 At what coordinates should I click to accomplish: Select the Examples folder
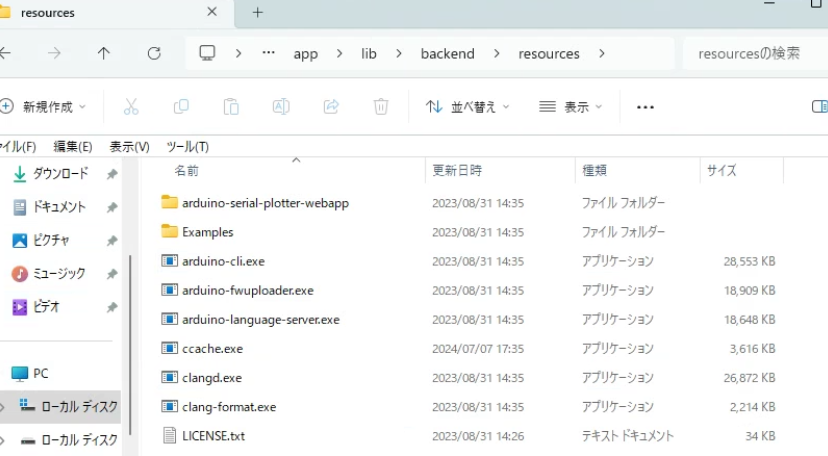(x=207, y=232)
